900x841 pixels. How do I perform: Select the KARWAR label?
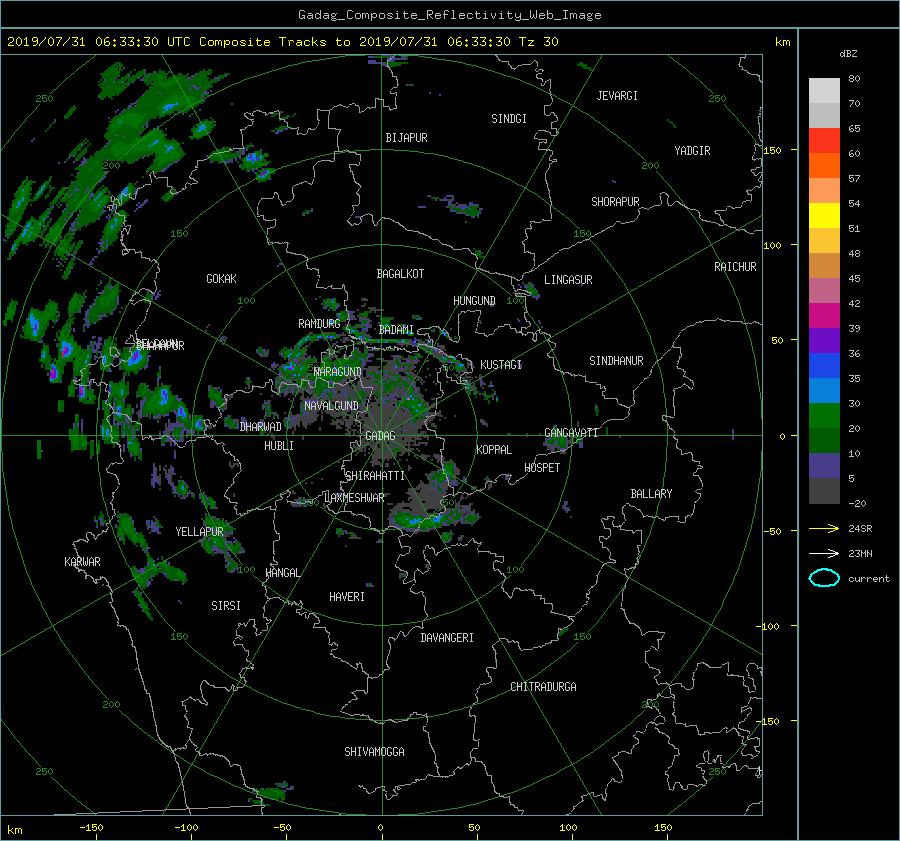point(82,562)
